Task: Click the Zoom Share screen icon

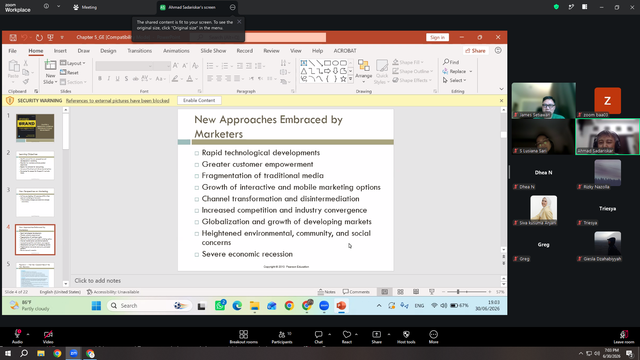Action: 376,335
